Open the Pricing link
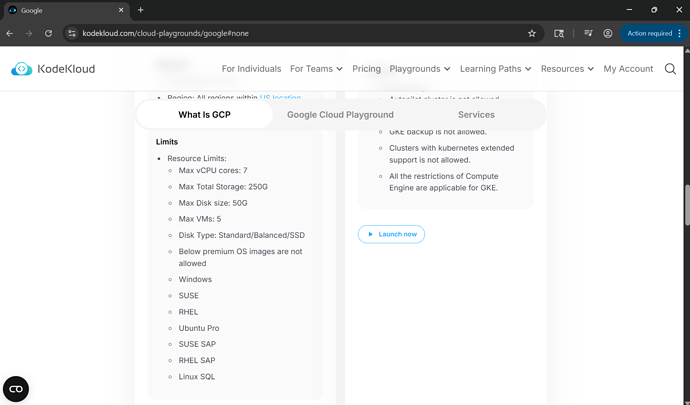690x405 pixels. tap(366, 69)
